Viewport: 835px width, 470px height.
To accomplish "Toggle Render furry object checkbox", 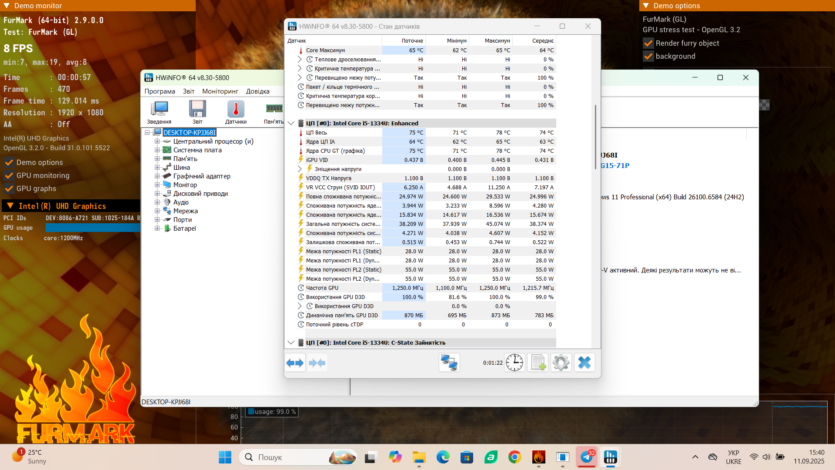I will [648, 43].
